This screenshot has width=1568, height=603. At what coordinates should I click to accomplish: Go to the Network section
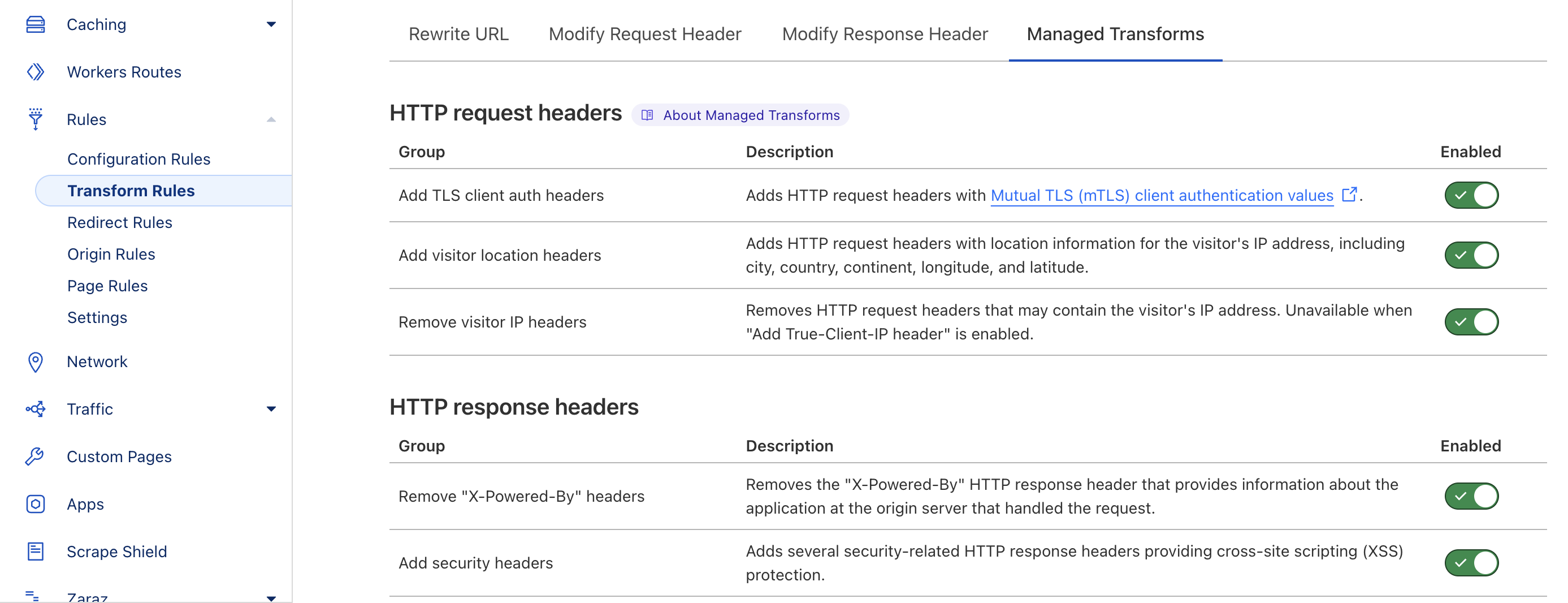click(x=97, y=362)
